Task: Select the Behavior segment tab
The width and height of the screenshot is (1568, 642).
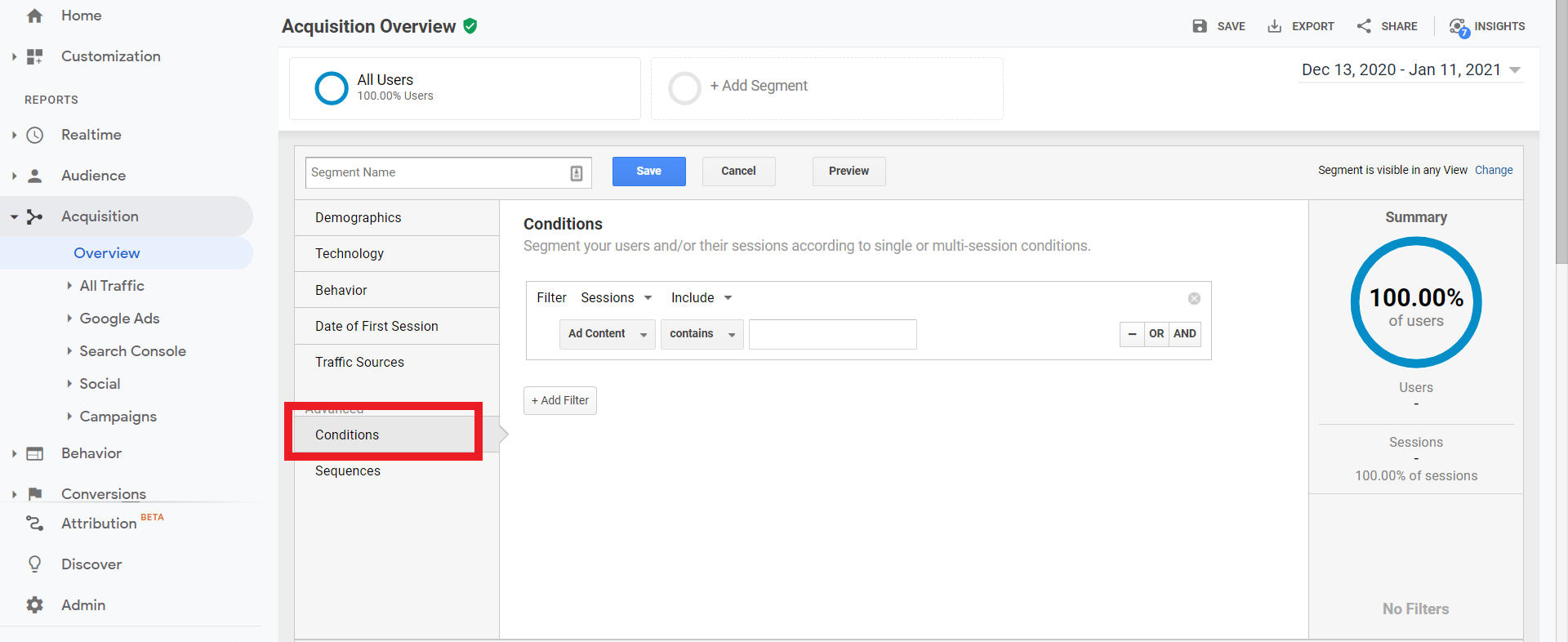Action: point(397,290)
